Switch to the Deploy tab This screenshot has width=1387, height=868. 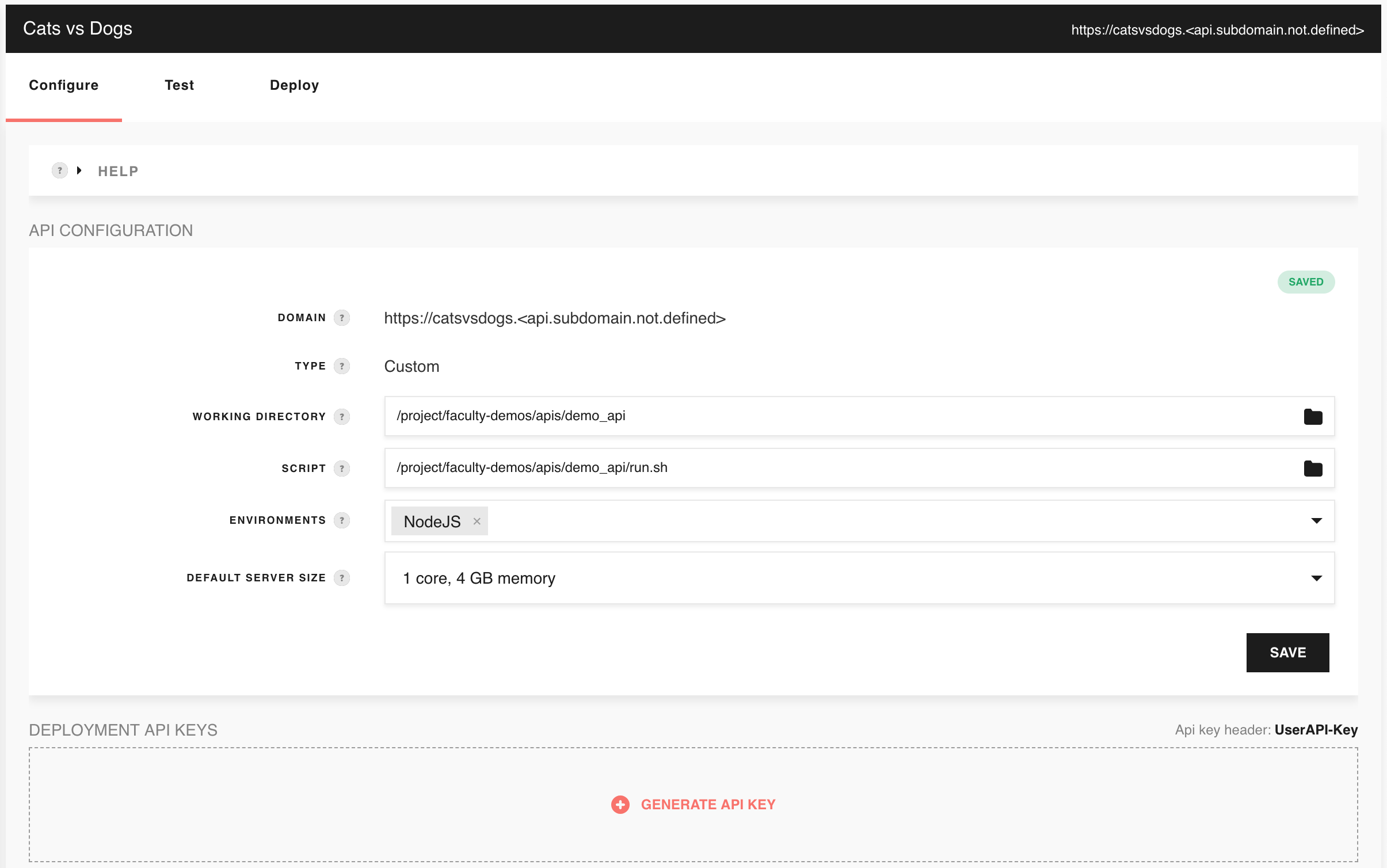tap(294, 85)
